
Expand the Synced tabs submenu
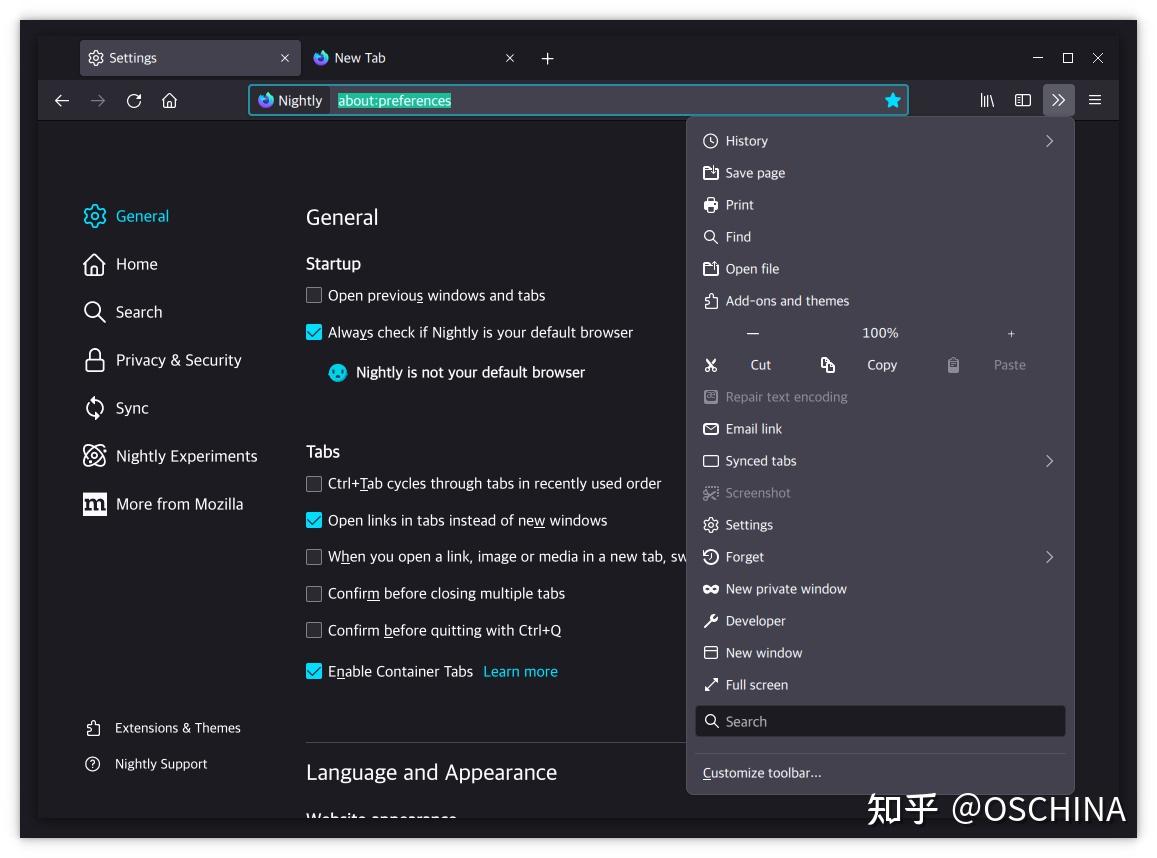click(x=880, y=461)
